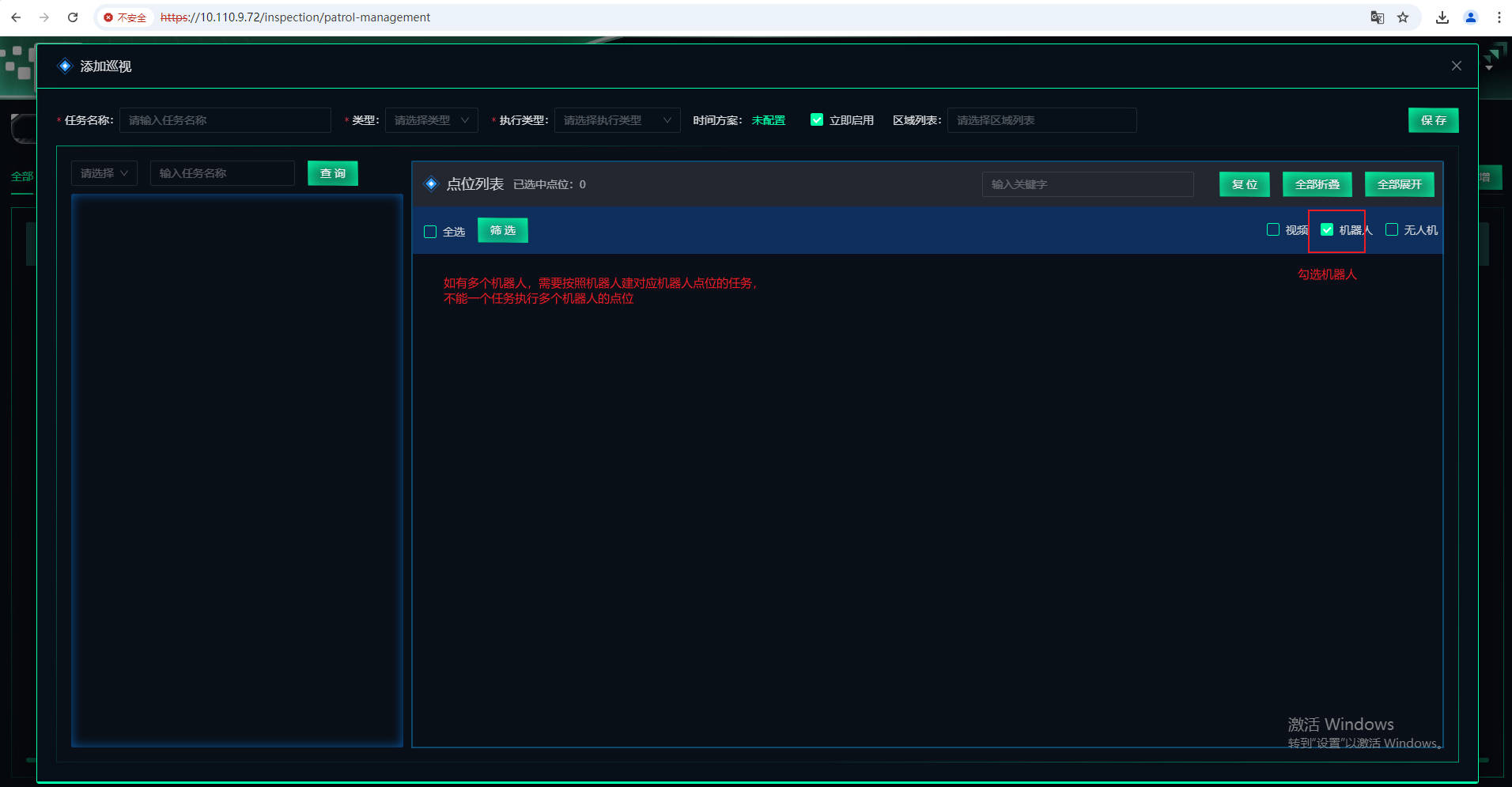Click the browser forward arrow
Viewport: 1512px width, 787px height.
(44, 17)
